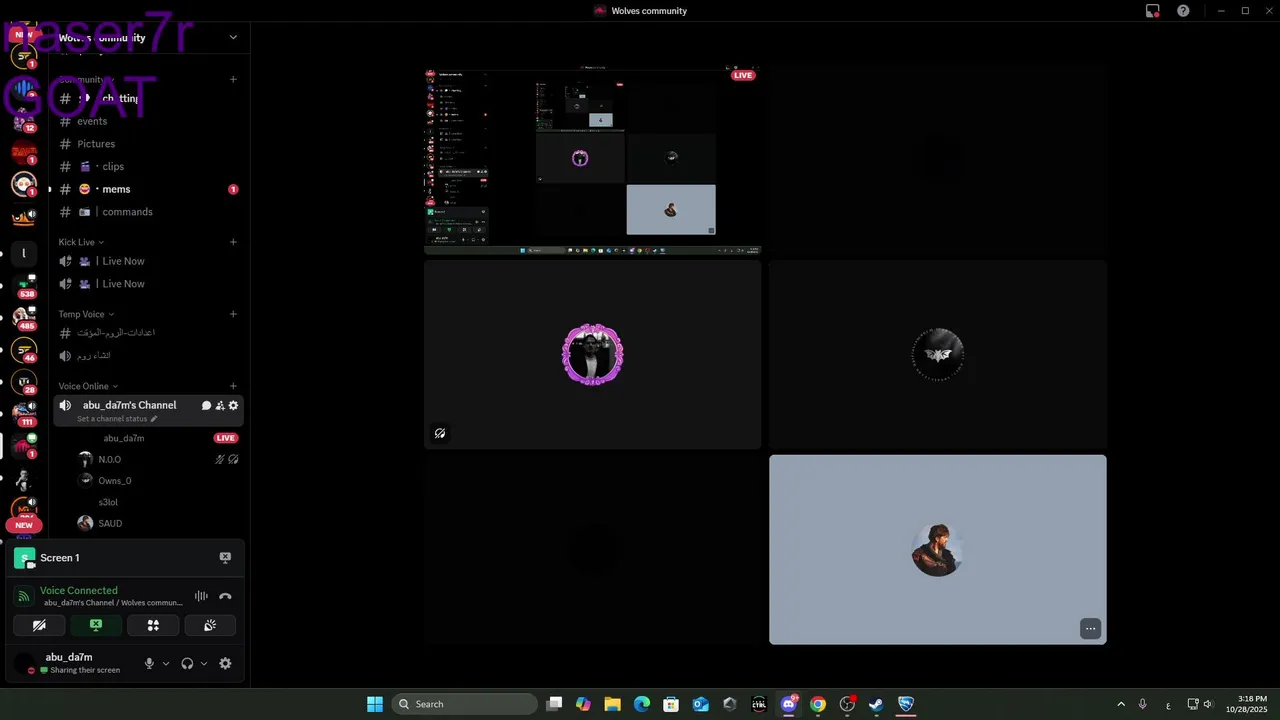This screenshot has height=720, width=1280.
Task: Create channel in Temp Voice category
Action: click(x=233, y=314)
